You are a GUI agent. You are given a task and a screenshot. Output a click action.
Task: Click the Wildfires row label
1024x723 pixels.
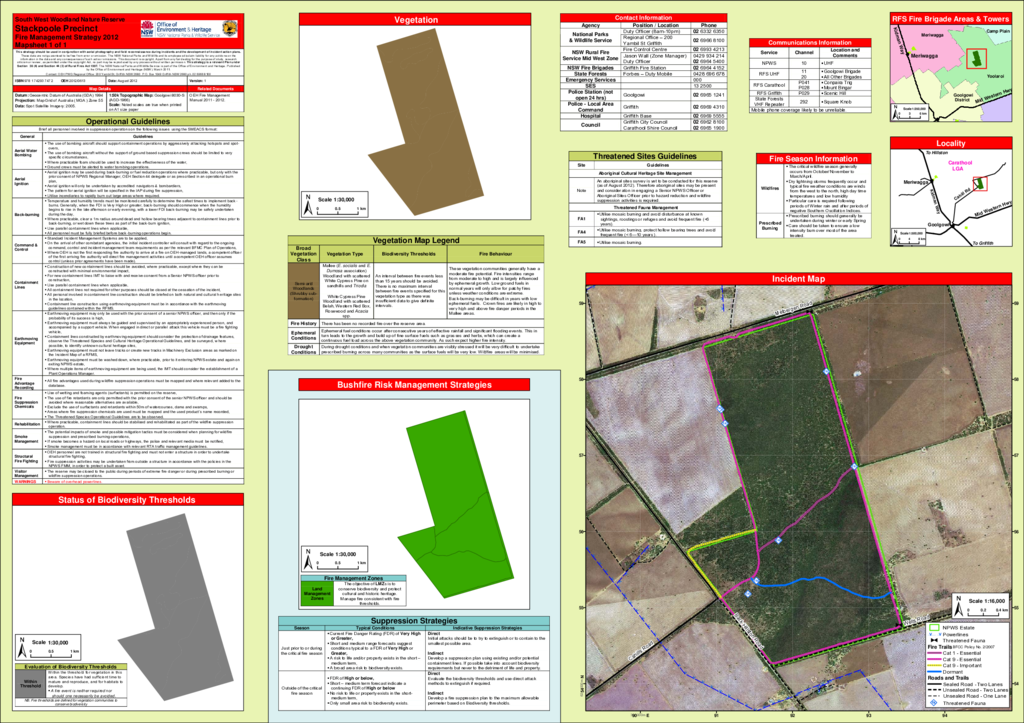click(x=770, y=188)
